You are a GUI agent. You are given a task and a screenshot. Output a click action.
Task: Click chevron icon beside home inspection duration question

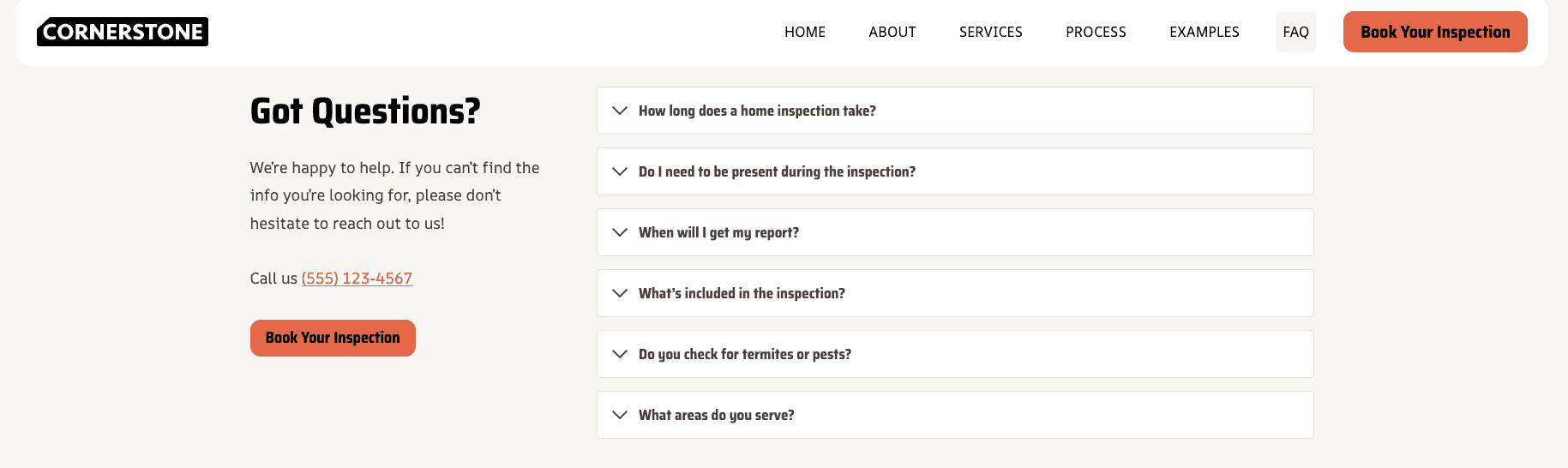(x=620, y=111)
